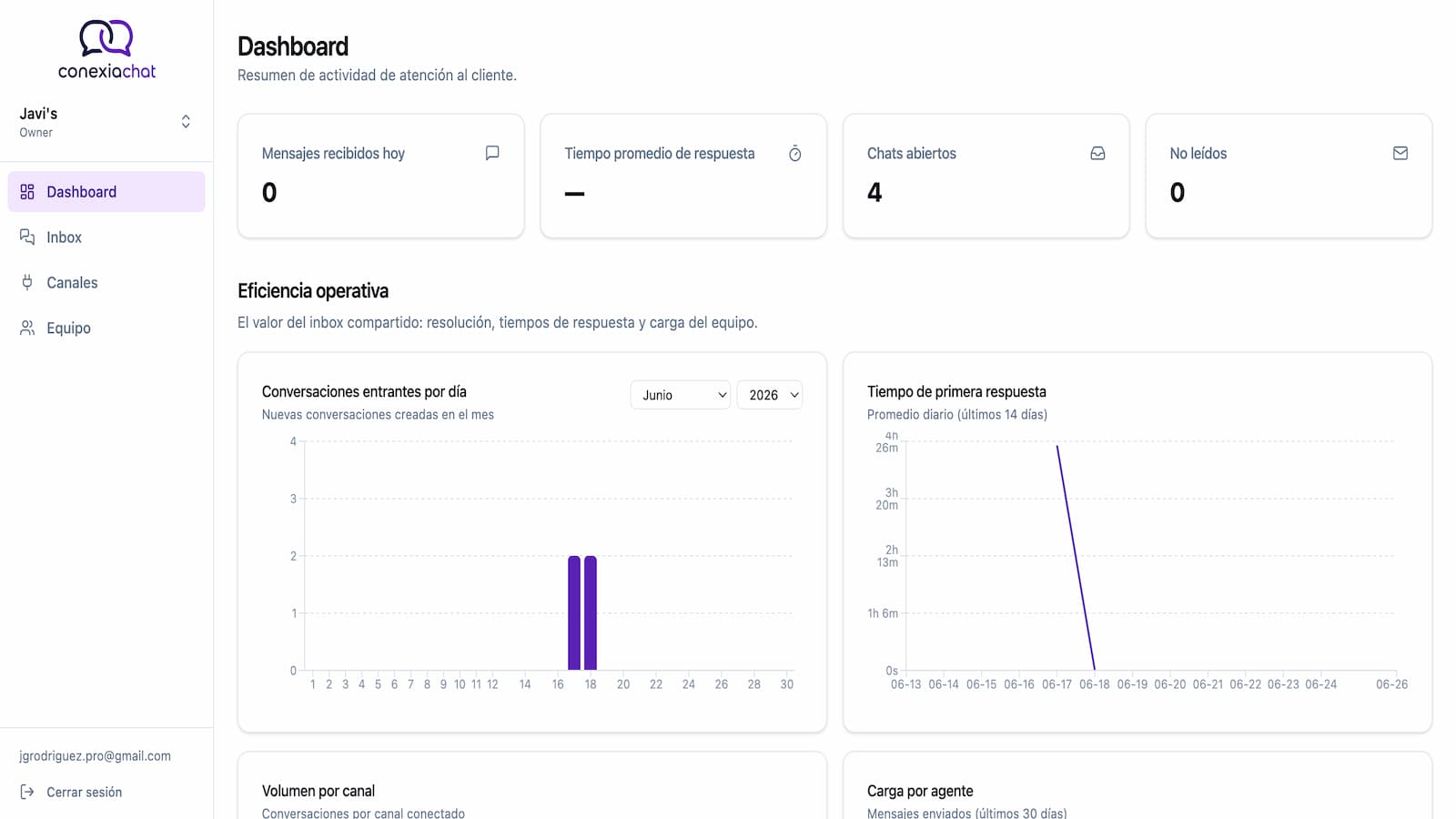The height and width of the screenshot is (819, 1456).
Task: Click the Equipo people icon
Action: [x=27, y=328]
